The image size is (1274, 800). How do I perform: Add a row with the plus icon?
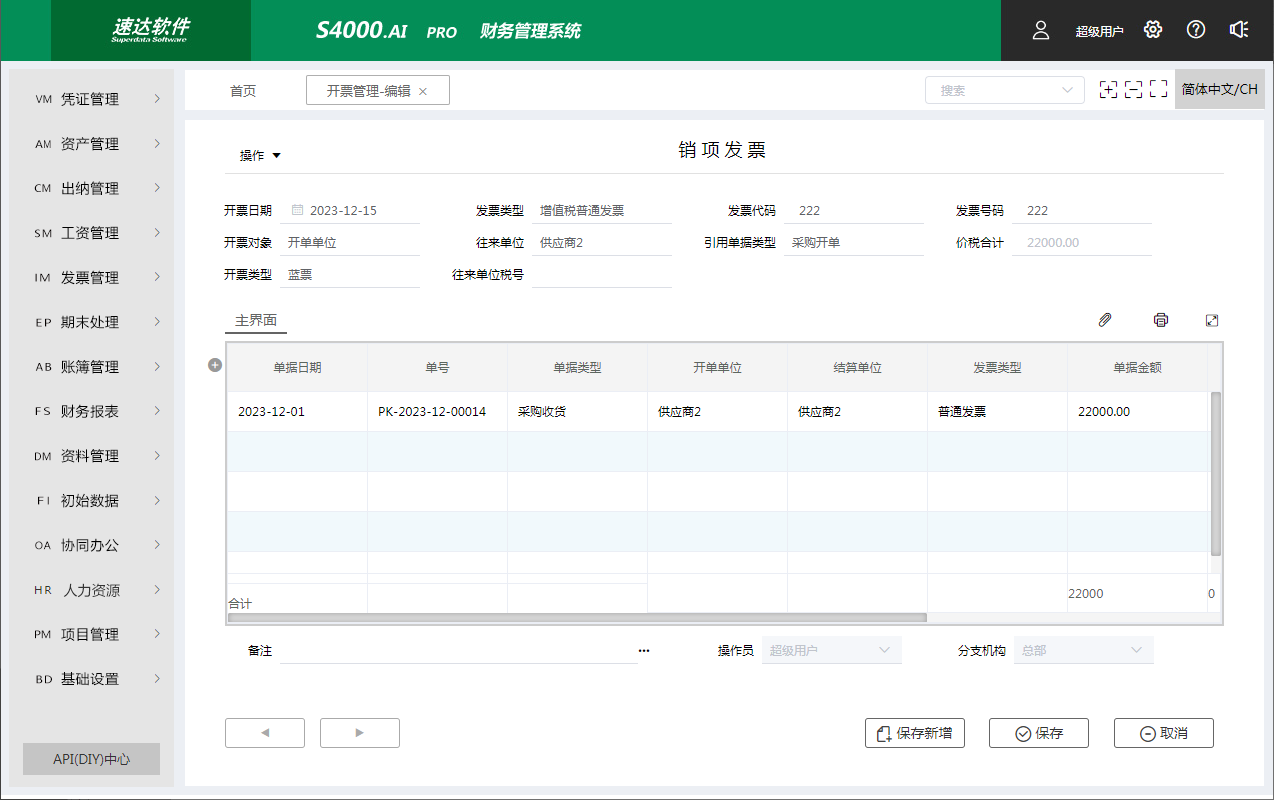coord(214,366)
